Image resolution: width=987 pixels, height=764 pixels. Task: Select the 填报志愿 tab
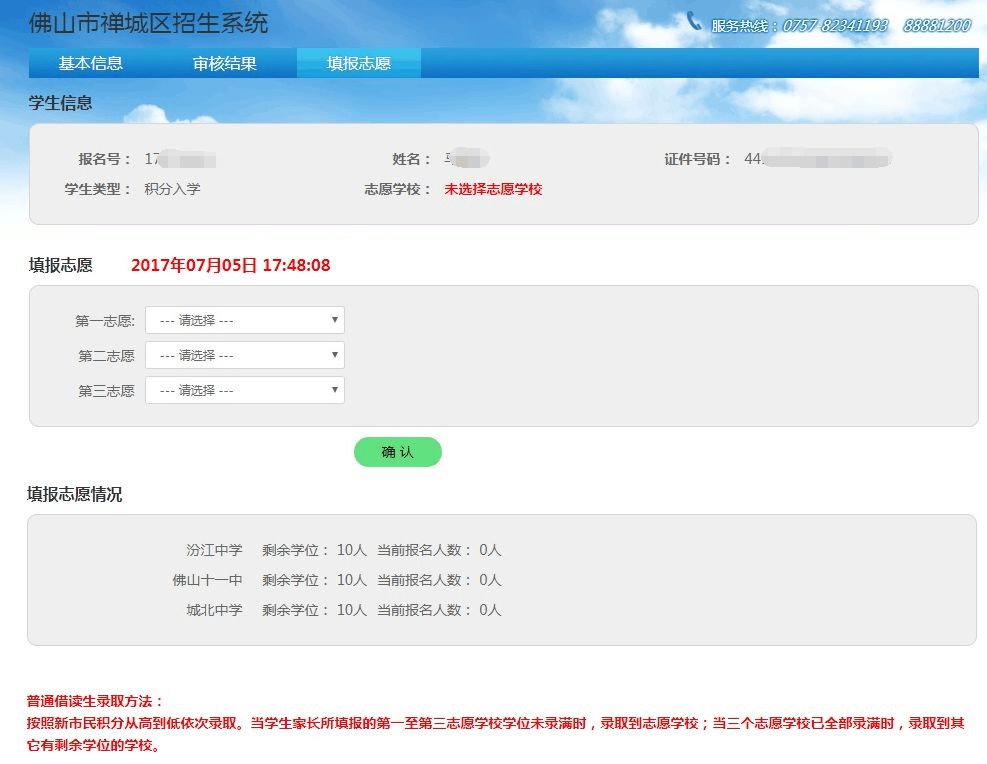pos(359,63)
